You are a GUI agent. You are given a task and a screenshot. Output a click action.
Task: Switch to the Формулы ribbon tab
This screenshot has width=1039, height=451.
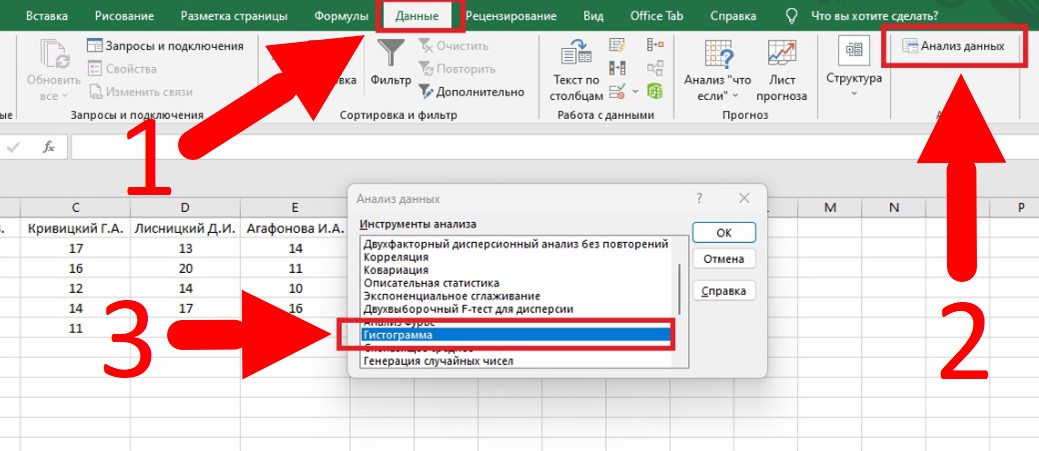pos(341,16)
